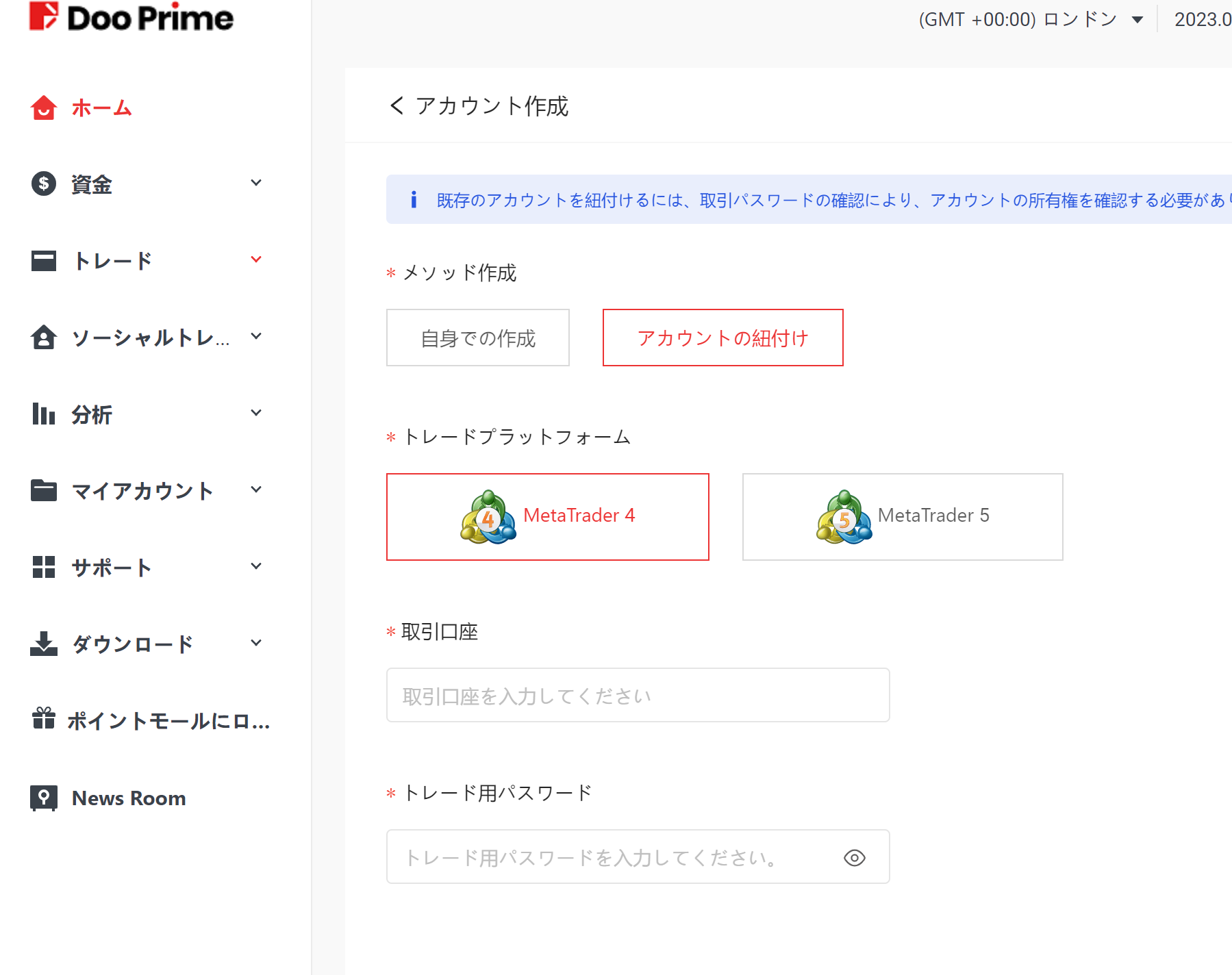1232x975 pixels.
Task: Click the News Room icon
Action: coord(44,798)
